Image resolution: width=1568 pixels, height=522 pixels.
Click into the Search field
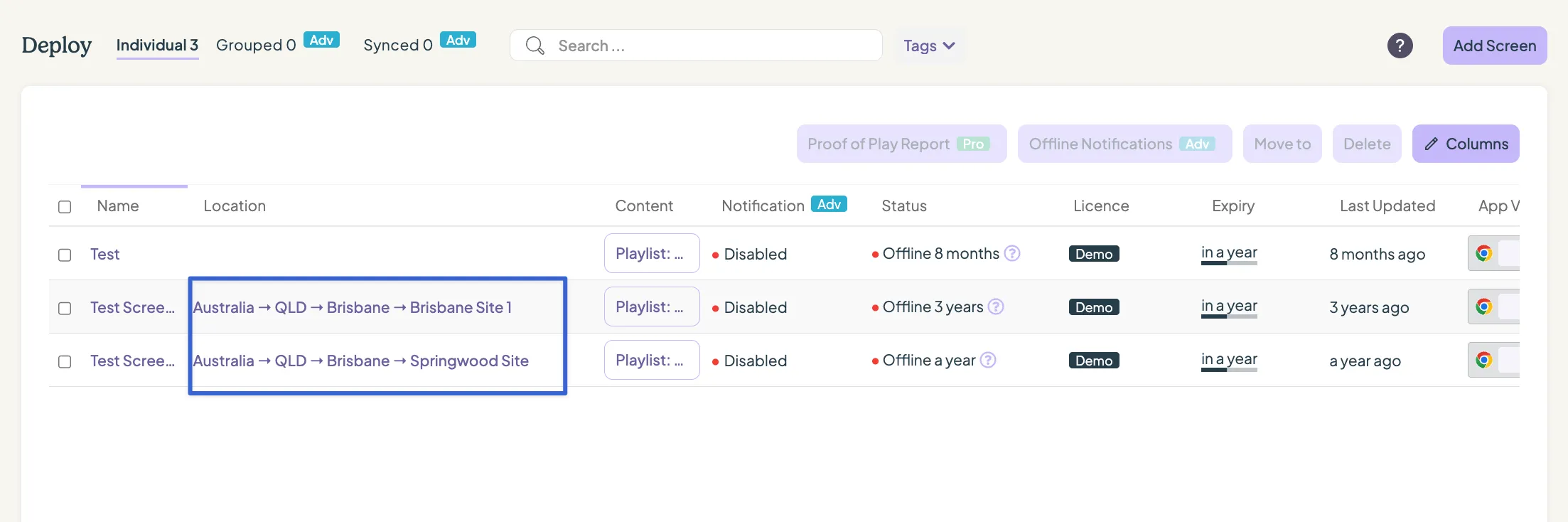coord(696,46)
